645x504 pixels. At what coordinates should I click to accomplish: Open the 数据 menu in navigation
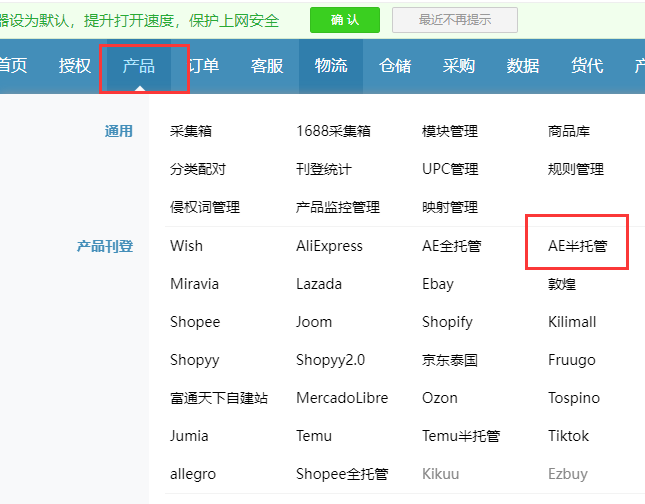pos(523,66)
